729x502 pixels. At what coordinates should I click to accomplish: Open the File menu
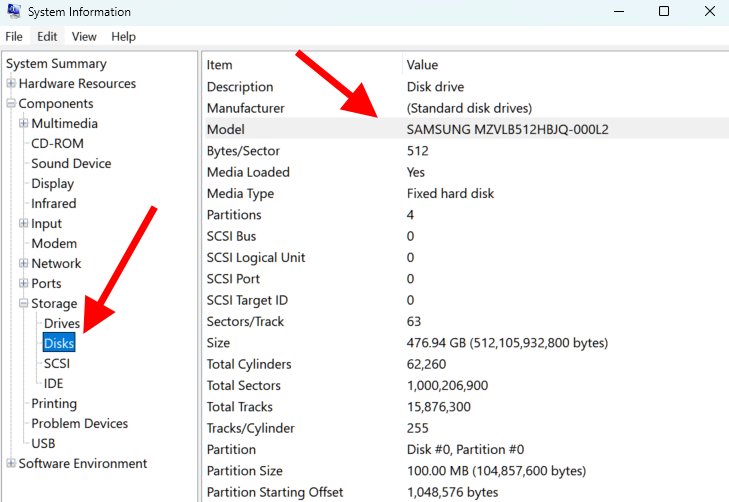tap(14, 36)
